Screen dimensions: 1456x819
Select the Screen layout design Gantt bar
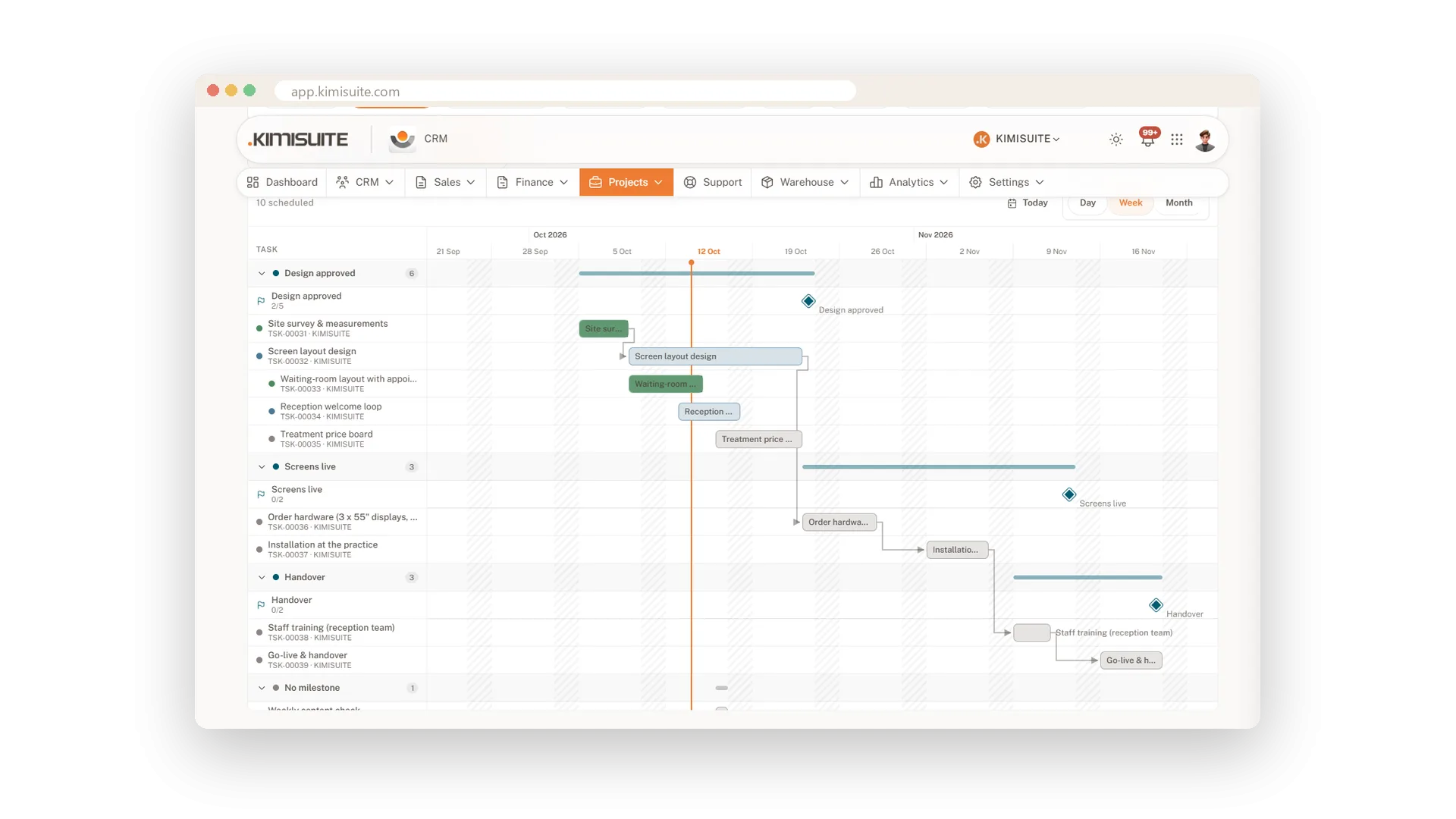pyautogui.click(x=715, y=356)
